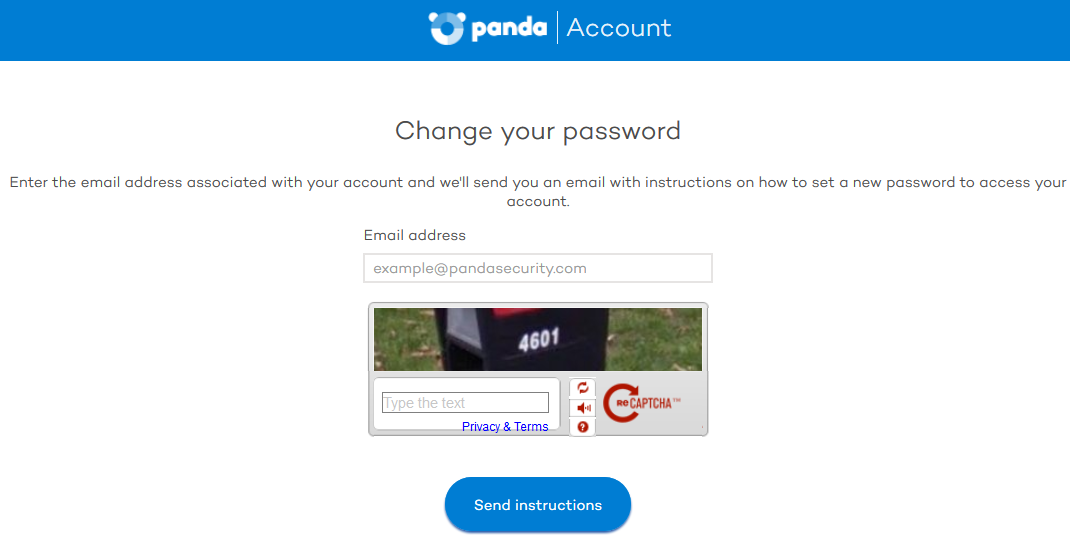1070x550 pixels.
Task: Click the "Change your password" heading
Action: pos(538,131)
